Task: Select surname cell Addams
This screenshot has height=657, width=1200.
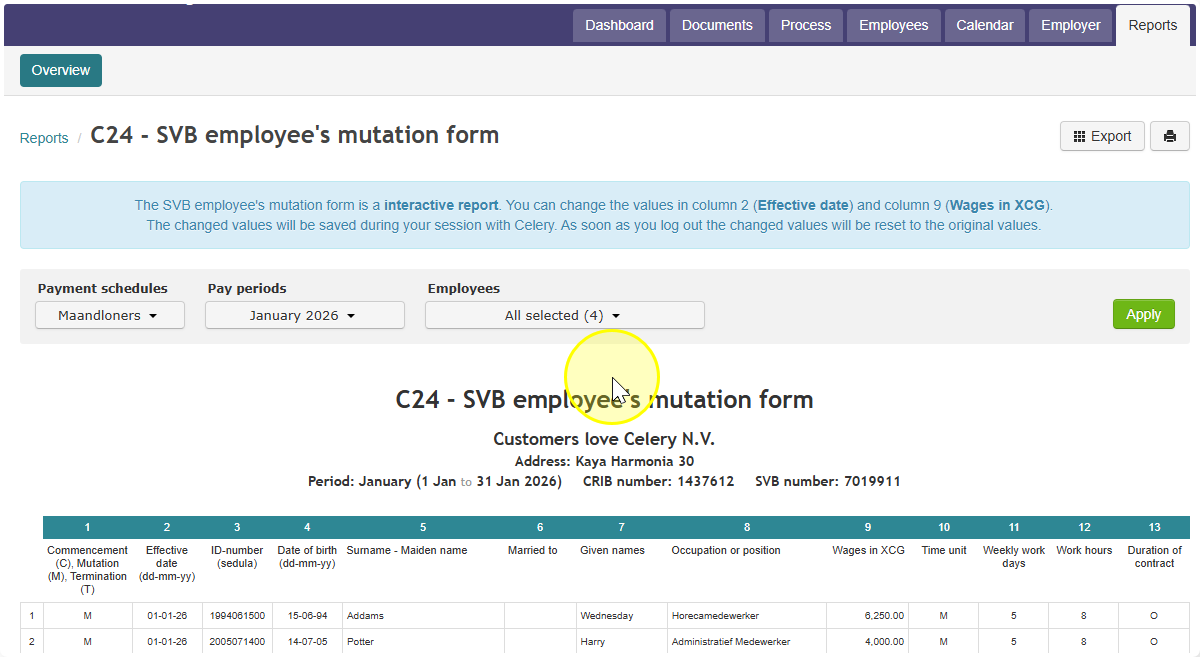Action: tap(423, 616)
